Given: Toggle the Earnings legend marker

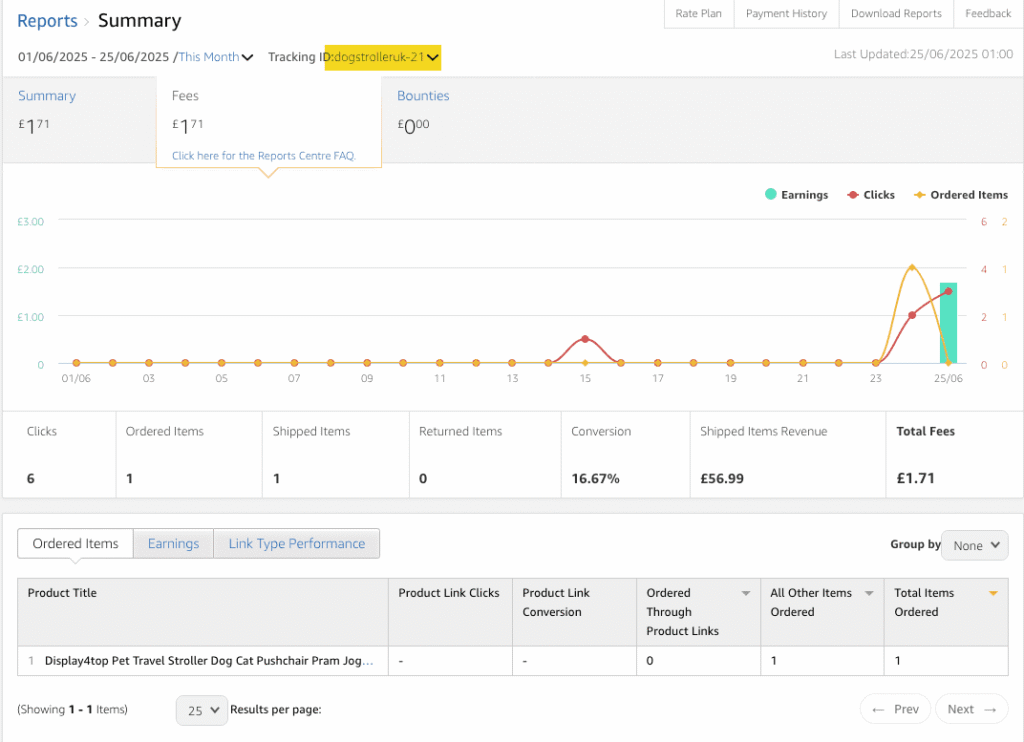Looking at the screenshot, I should (771, 195).
